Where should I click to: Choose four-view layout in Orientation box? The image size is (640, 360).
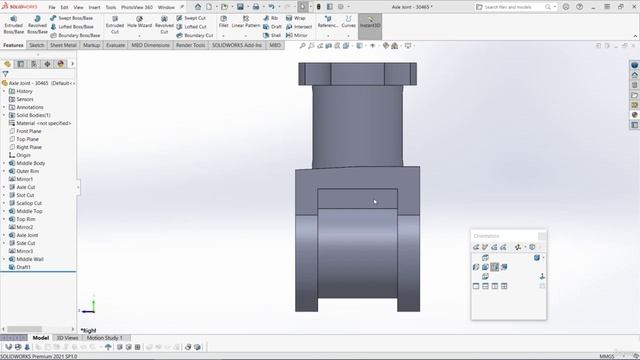point(504,286)
